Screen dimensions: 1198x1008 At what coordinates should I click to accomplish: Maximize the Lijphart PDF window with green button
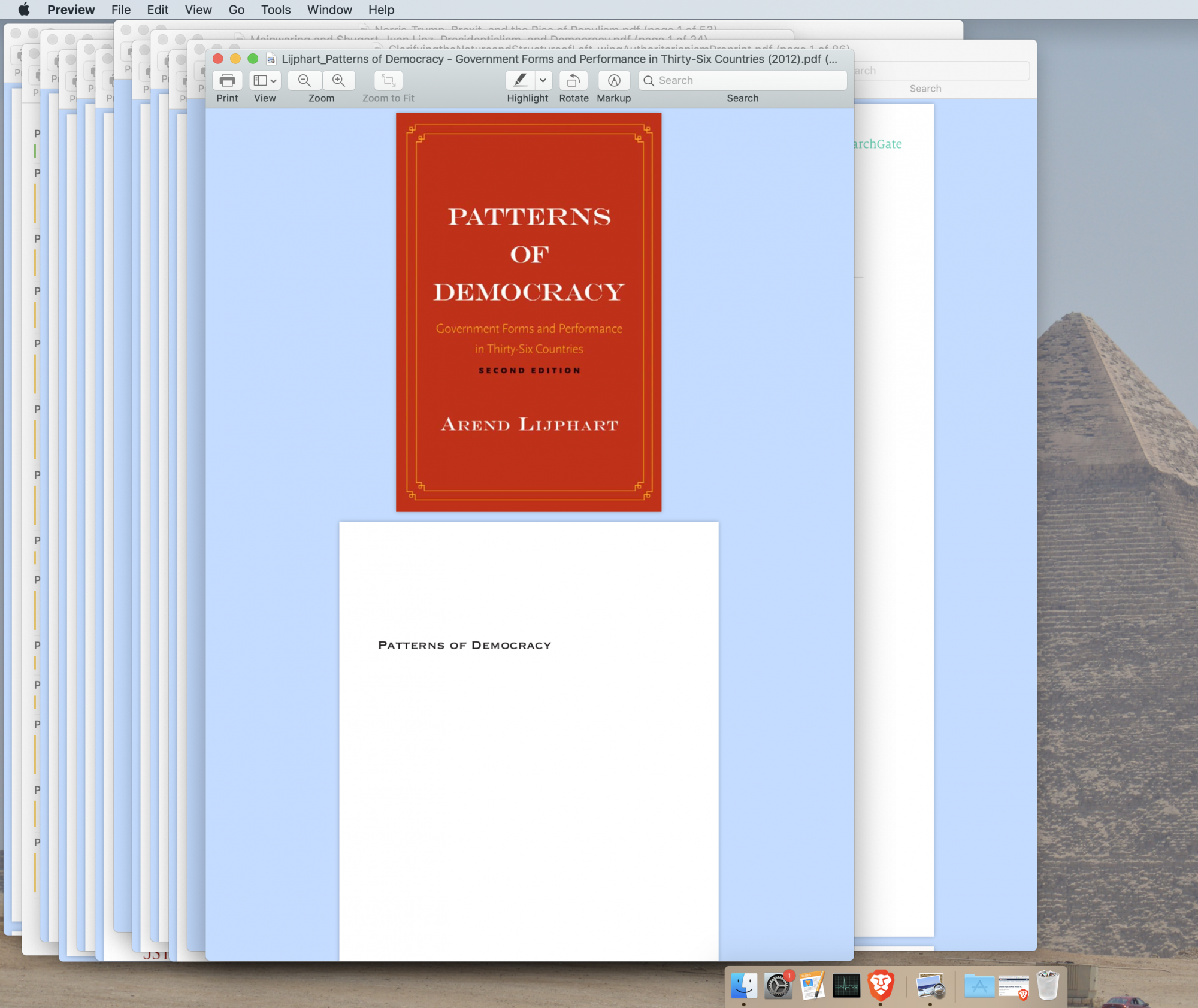[253, 59]
